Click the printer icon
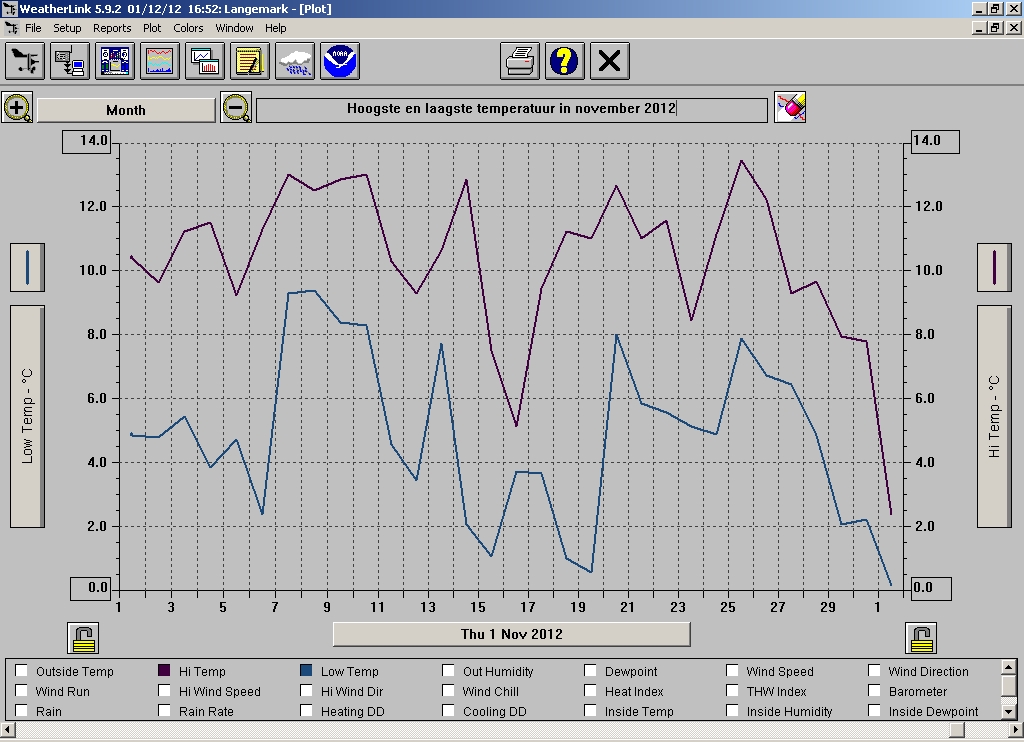This screenshot has height=742, width=1024. click(520, 61)
